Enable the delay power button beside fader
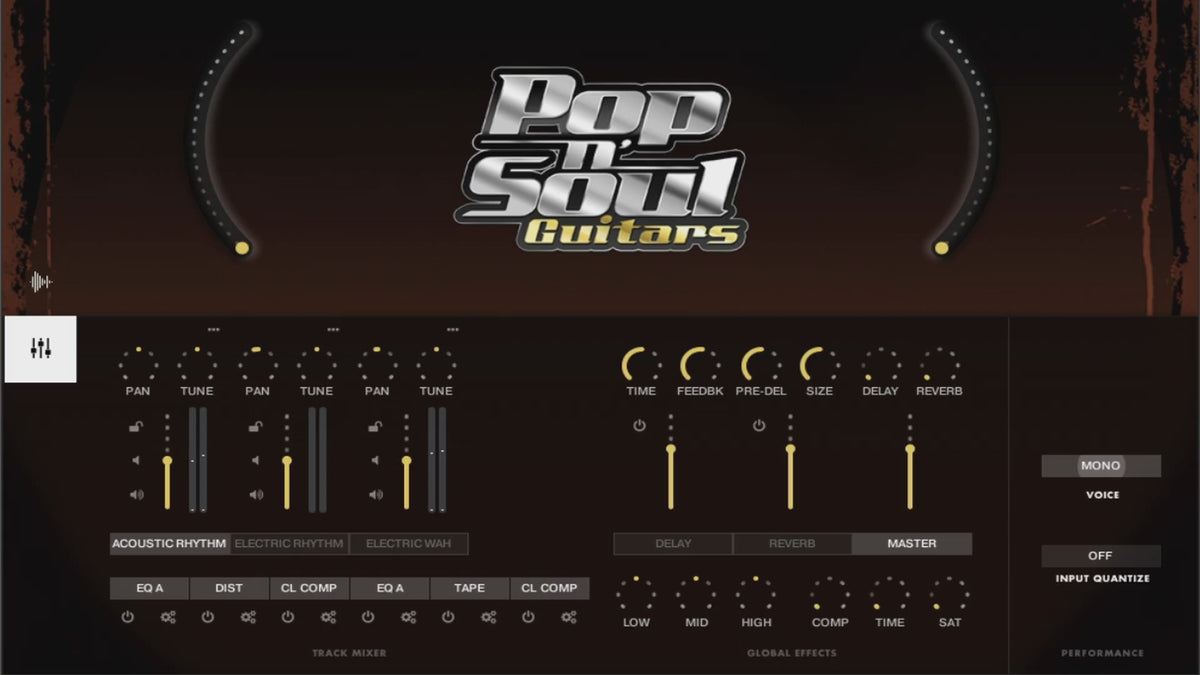Screen dimensions: 1200x675 tap(639, 426)
